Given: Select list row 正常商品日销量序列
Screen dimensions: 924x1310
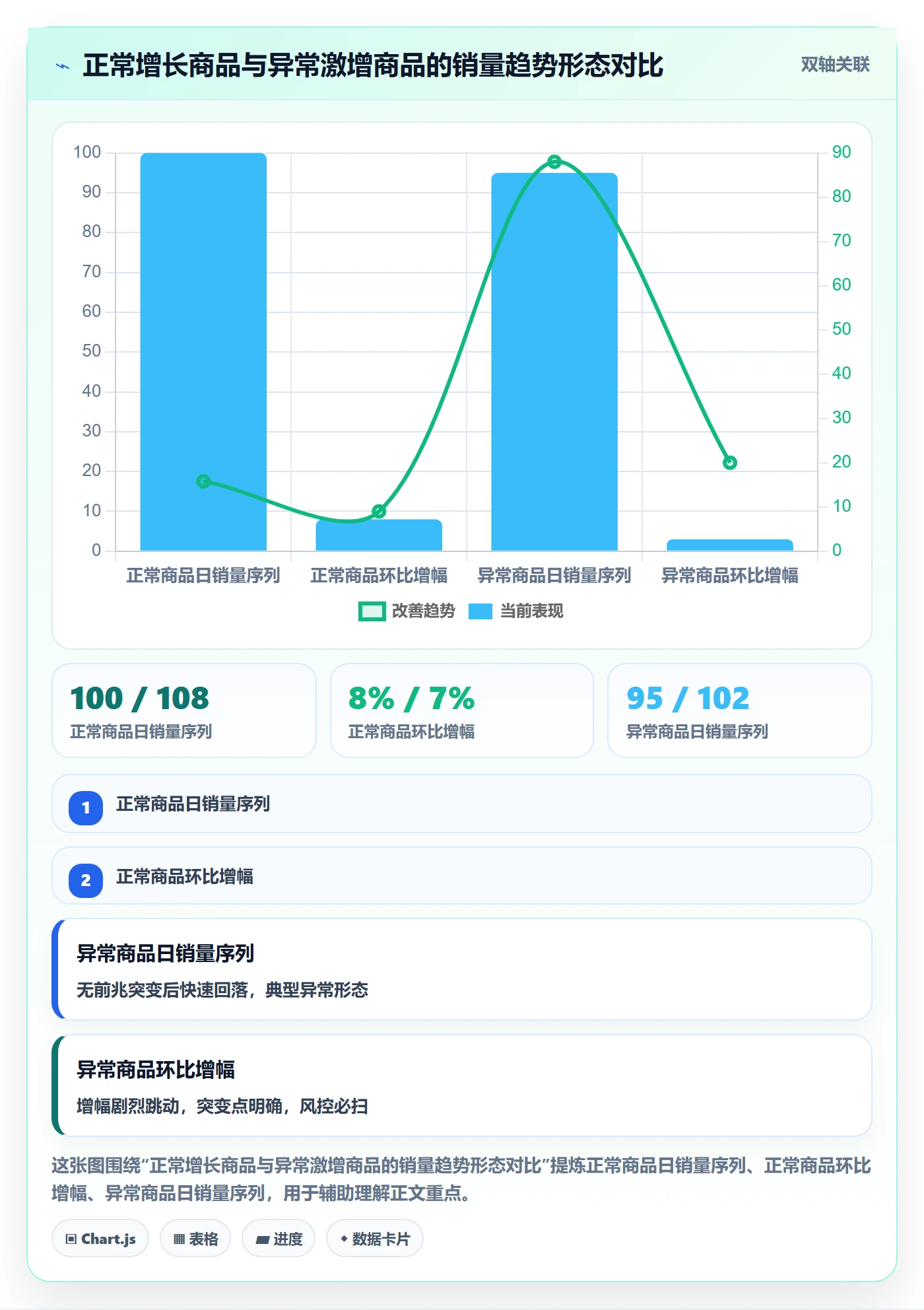Looking at the screenshot, I should (462, 804).
